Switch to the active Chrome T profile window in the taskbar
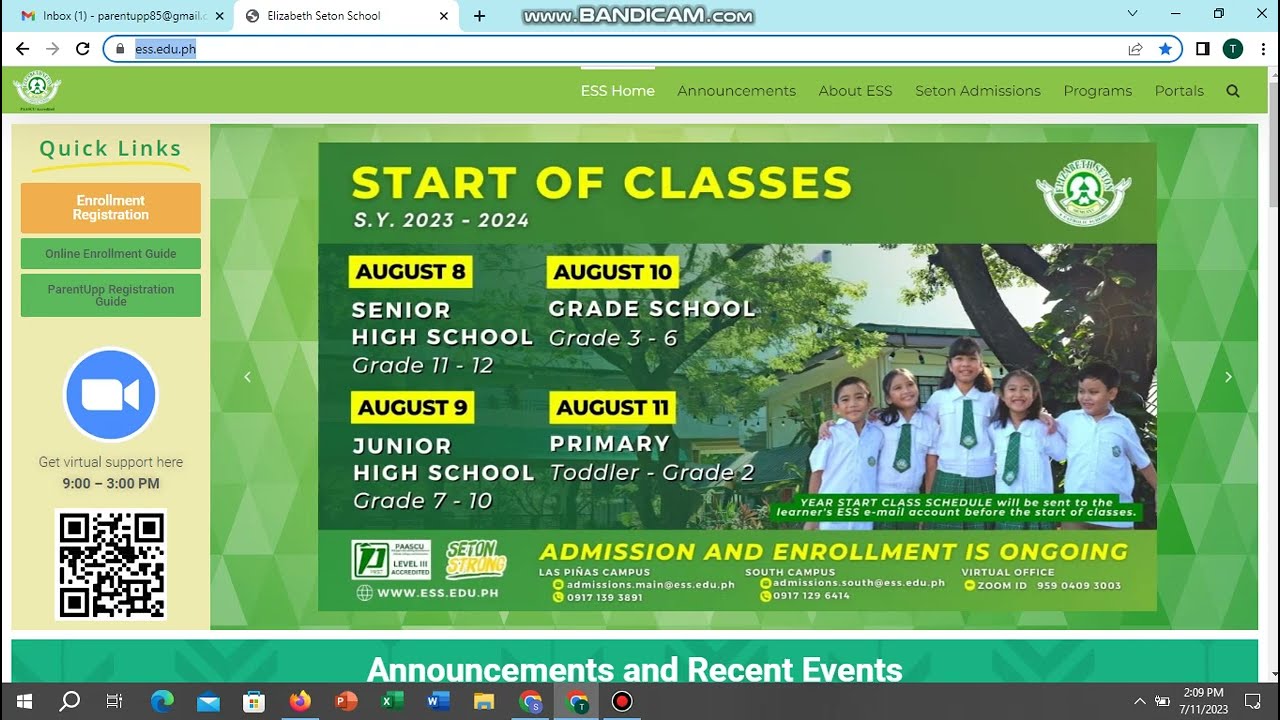Image resolution: width=1280 pixels, height=720 pixels. point(576,701)
